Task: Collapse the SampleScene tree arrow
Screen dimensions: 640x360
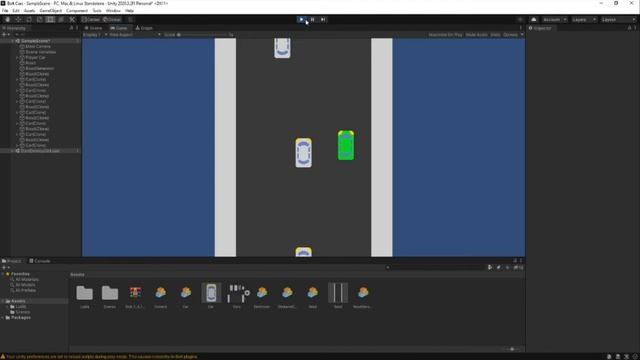Action: [x=13, y=41]
